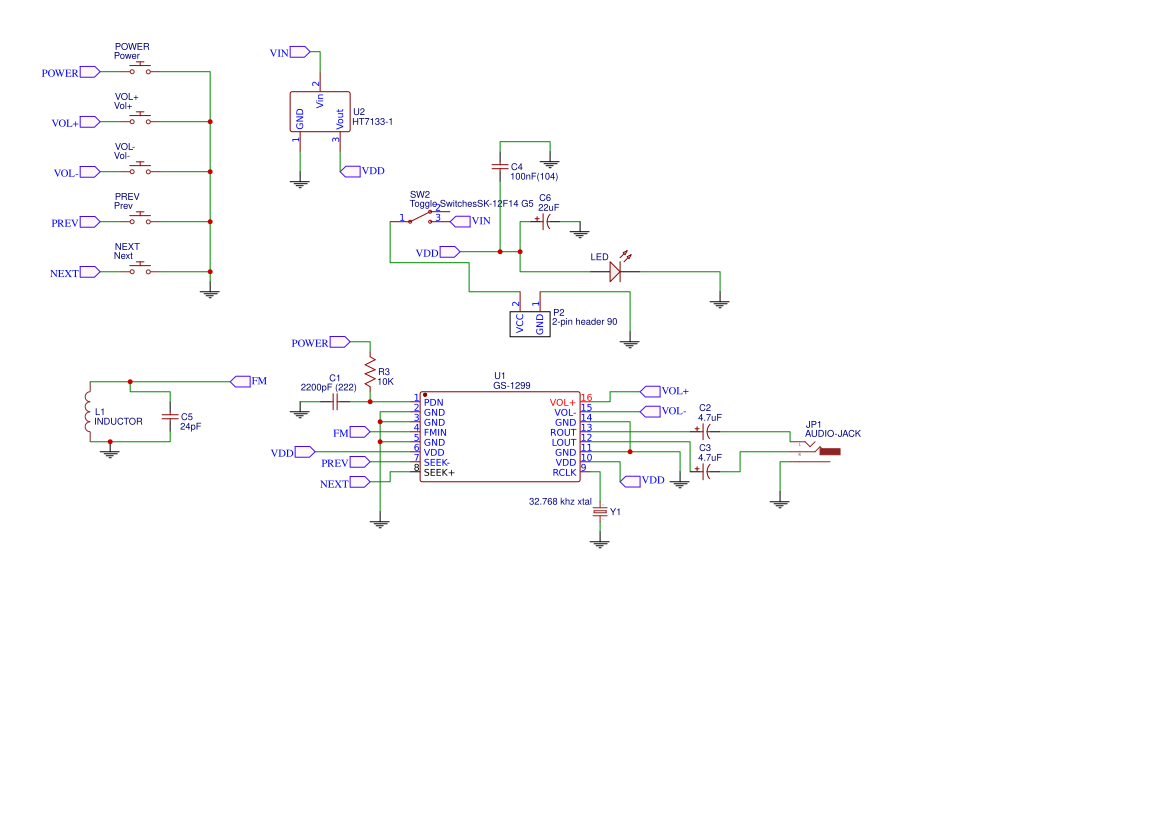Select the red VOL+ pin 16 label on U1
1169x828 pixels.
[x=563, y=402]
